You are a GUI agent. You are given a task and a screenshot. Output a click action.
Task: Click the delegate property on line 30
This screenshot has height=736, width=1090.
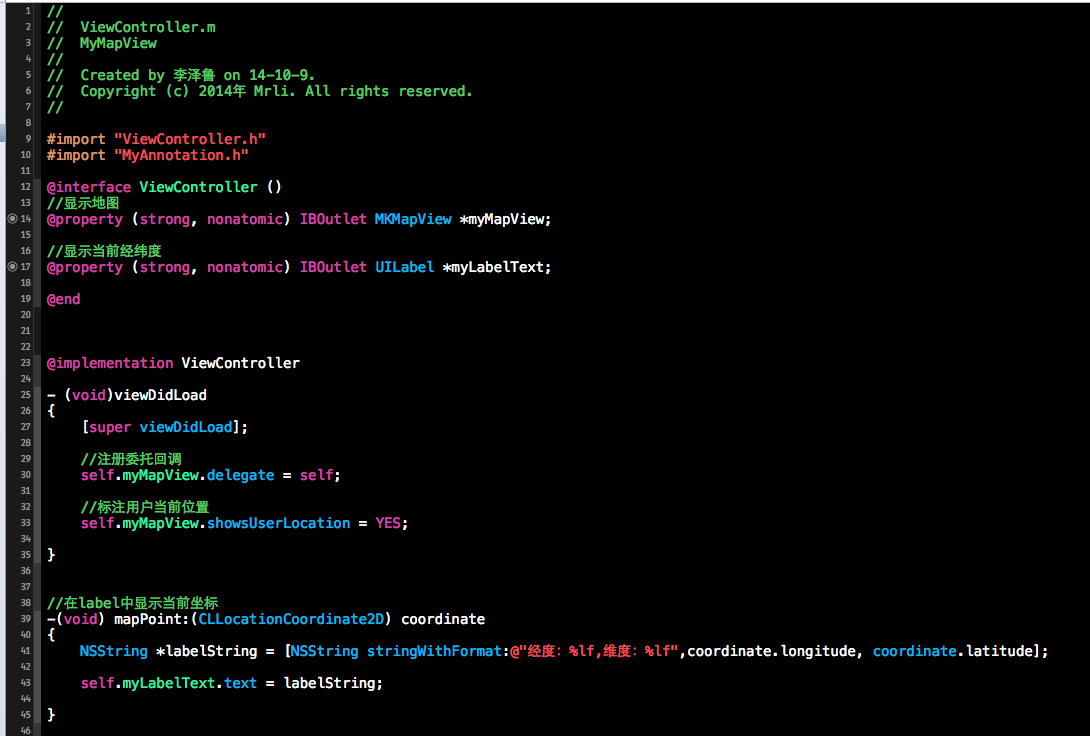tap(241, 475)
